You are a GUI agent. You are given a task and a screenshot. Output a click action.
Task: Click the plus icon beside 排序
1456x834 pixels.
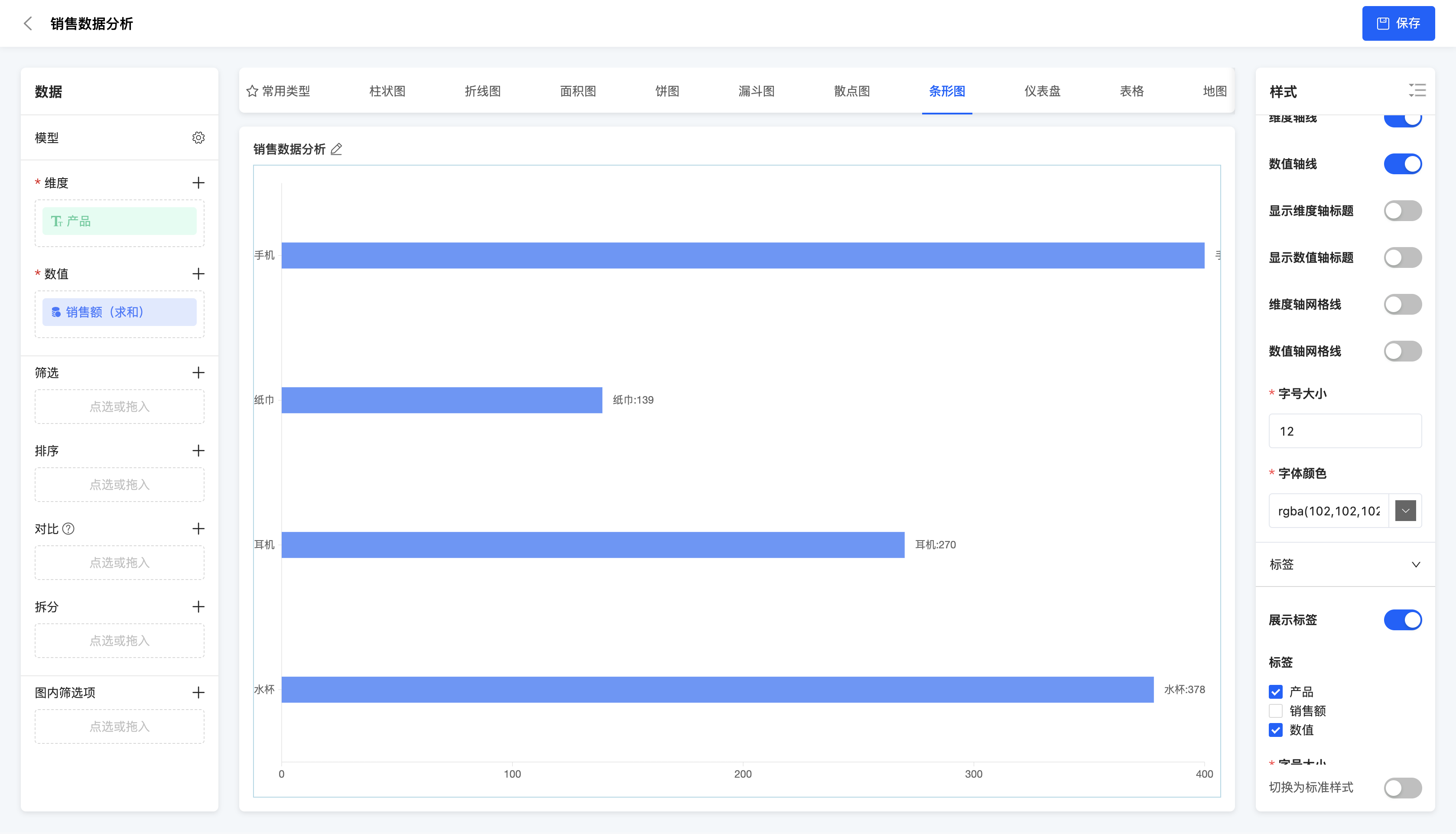[x=198, y=451]
